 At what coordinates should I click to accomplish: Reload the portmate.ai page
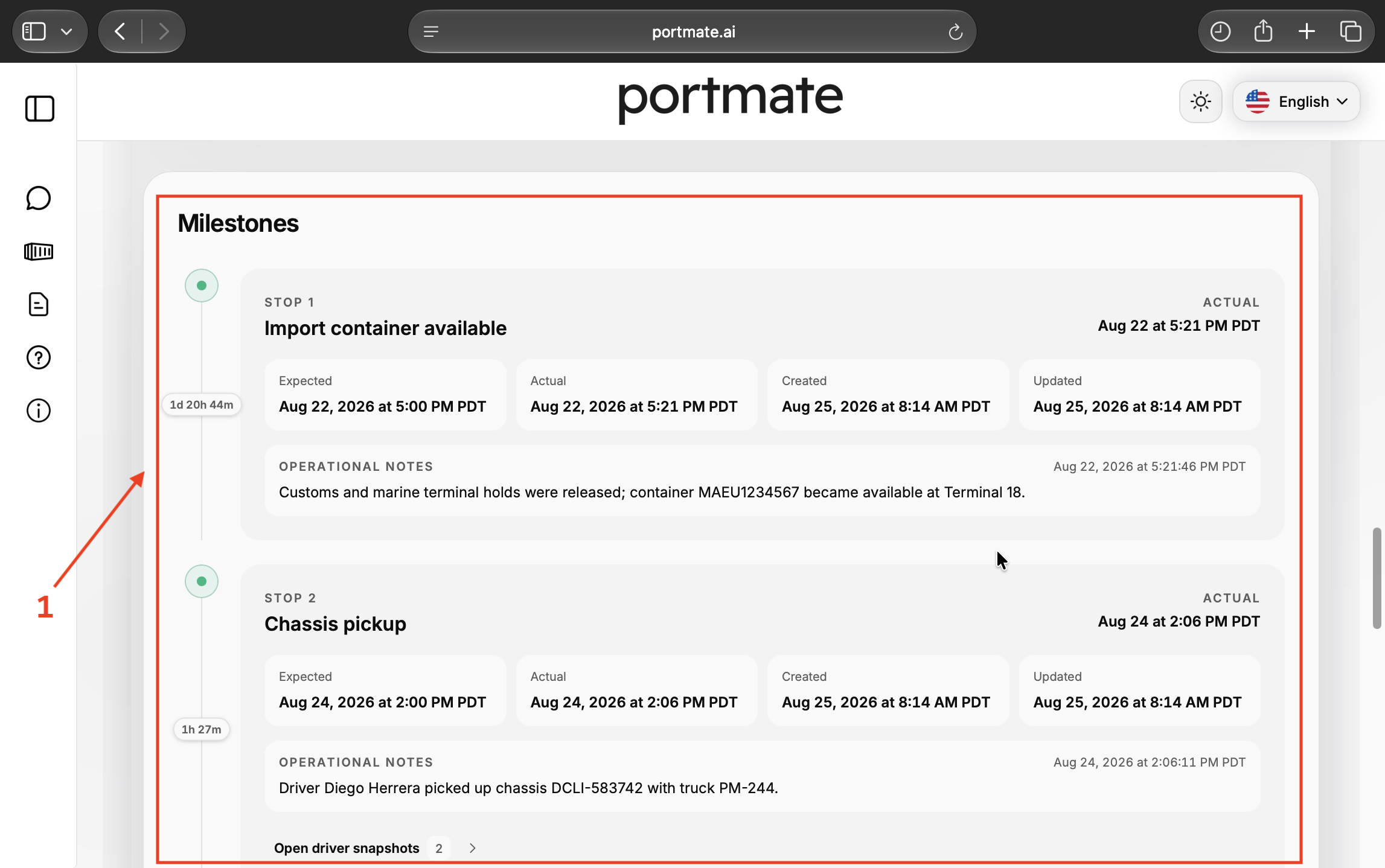pos(955,31)
